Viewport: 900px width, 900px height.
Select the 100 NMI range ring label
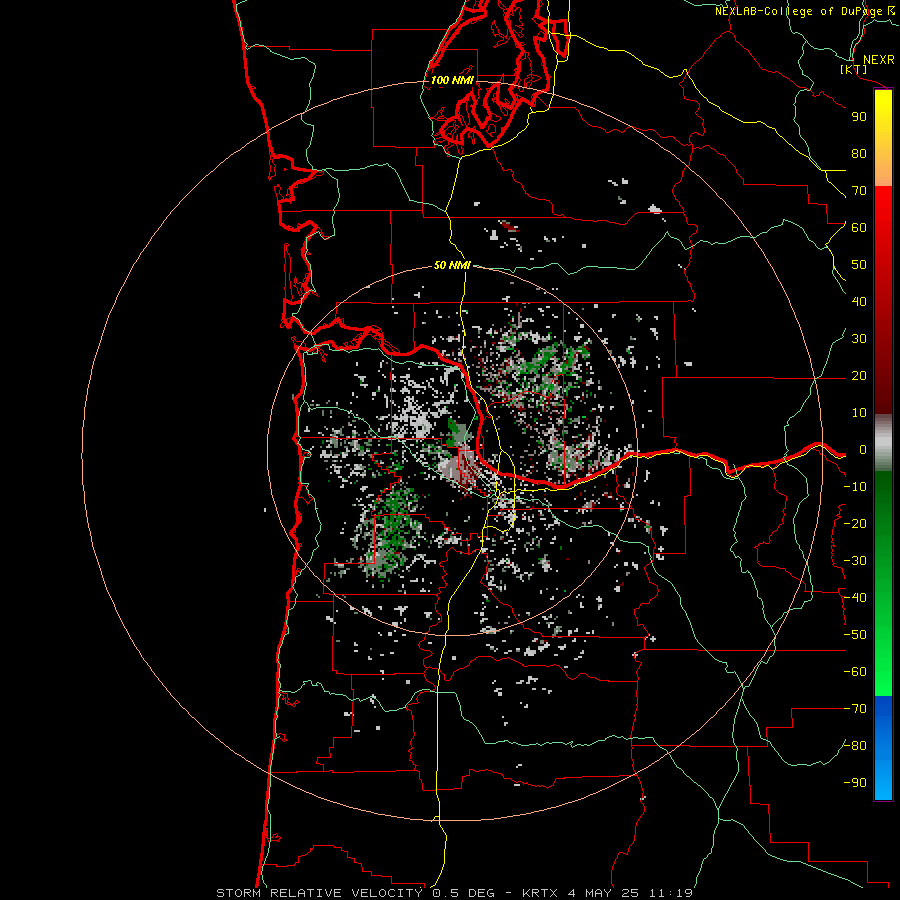(x=452, y=80)
